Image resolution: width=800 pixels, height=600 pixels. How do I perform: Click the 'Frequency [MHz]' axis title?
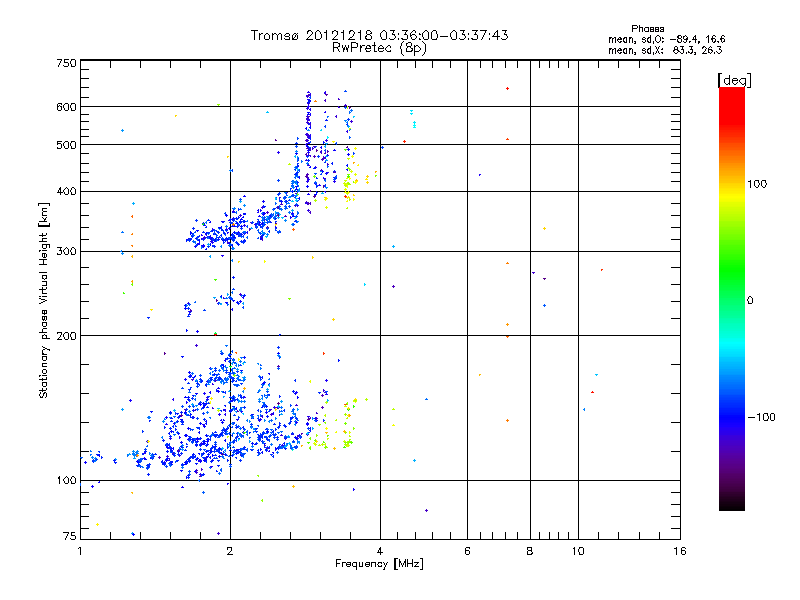379,564
